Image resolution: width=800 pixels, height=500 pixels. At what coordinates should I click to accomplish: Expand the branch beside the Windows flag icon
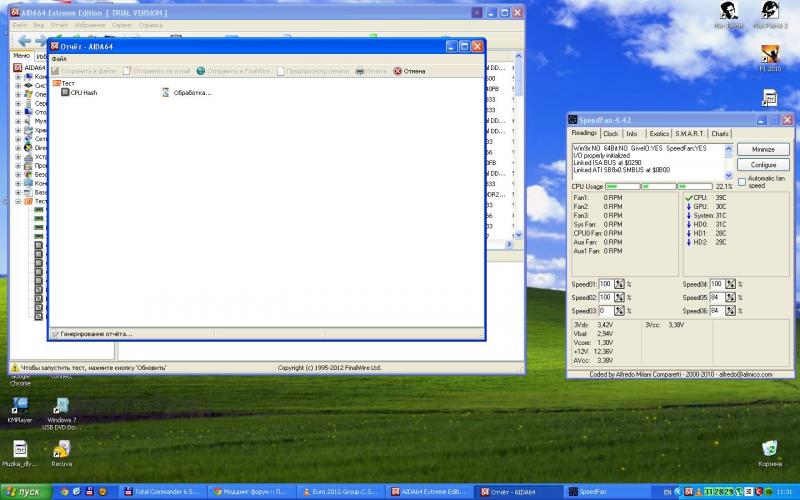point(18,94)
